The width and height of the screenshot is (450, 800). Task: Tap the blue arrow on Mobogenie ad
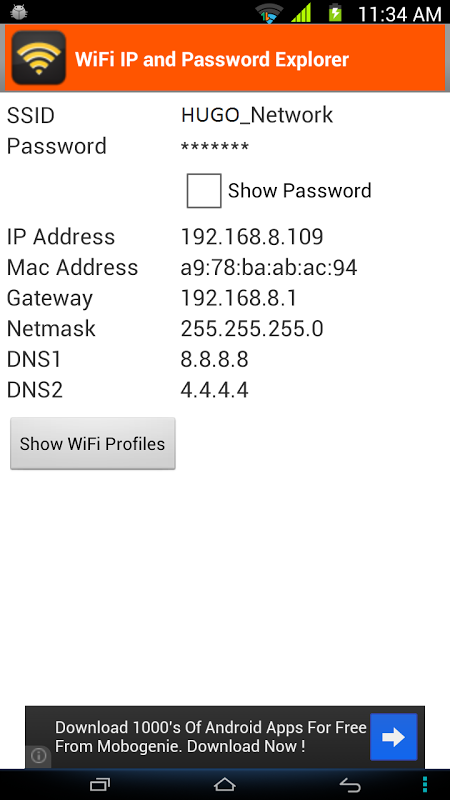point(393,737)
